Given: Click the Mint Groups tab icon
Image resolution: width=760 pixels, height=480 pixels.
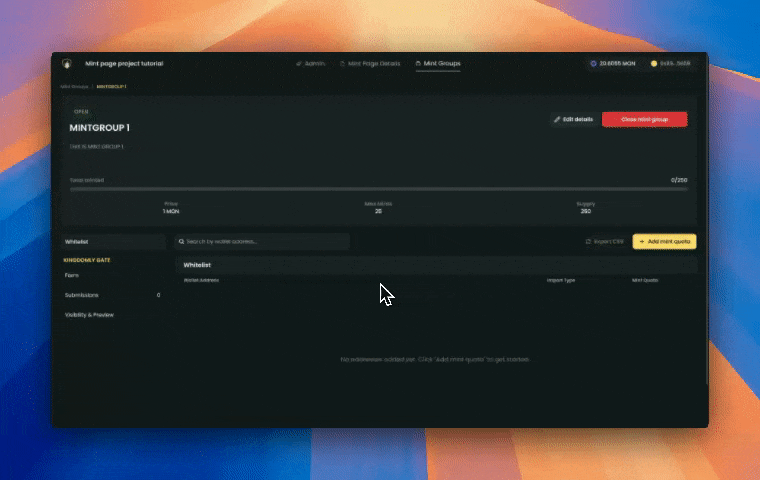Looking at the screenshot, I should point(418,64).
